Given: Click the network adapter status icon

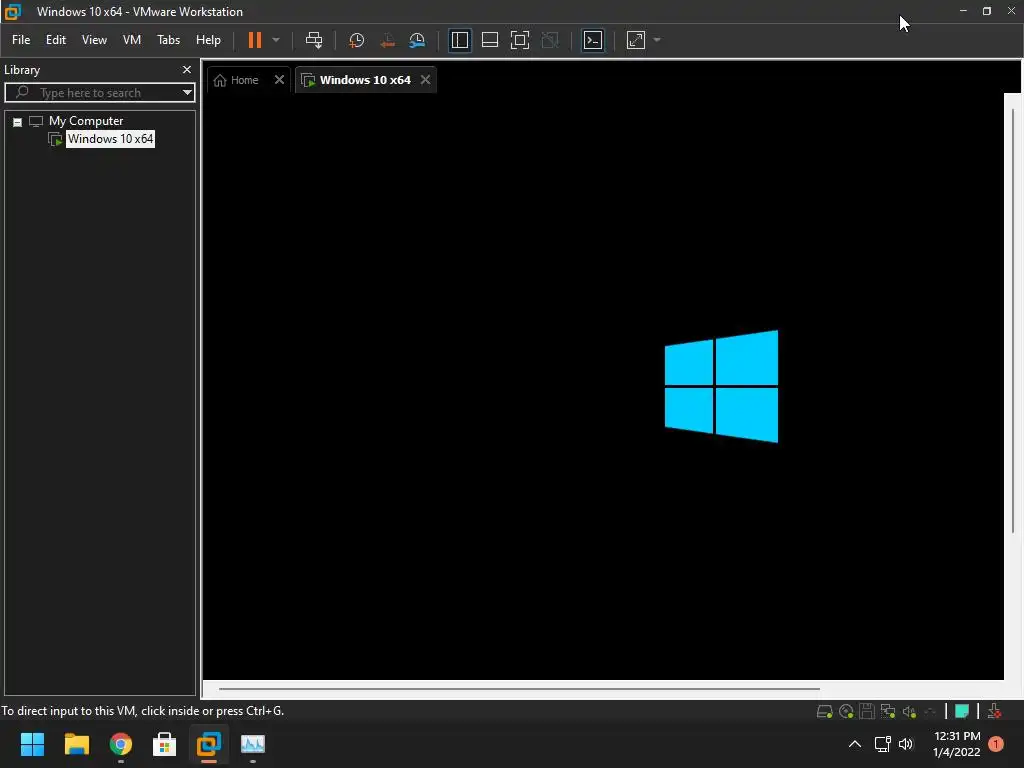Looking at the screenshot, I should pos(888,711).
